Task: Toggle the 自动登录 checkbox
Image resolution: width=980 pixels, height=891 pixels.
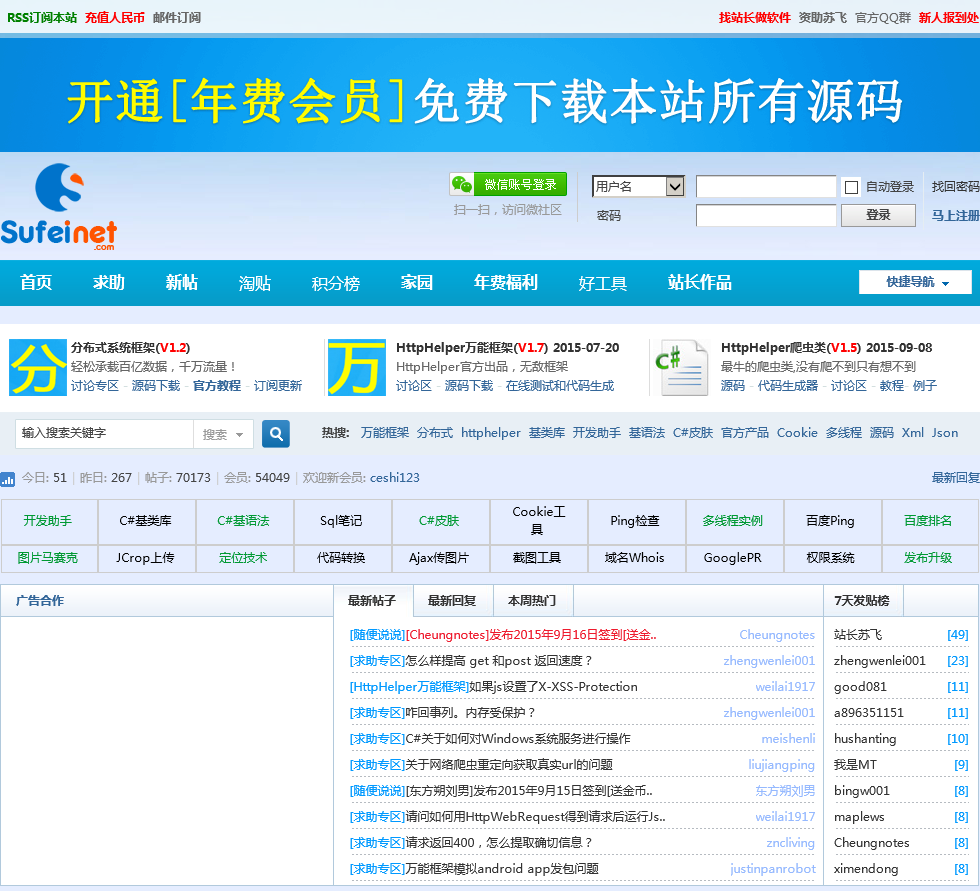Action: pyautogui.click(x=851, y=187)
